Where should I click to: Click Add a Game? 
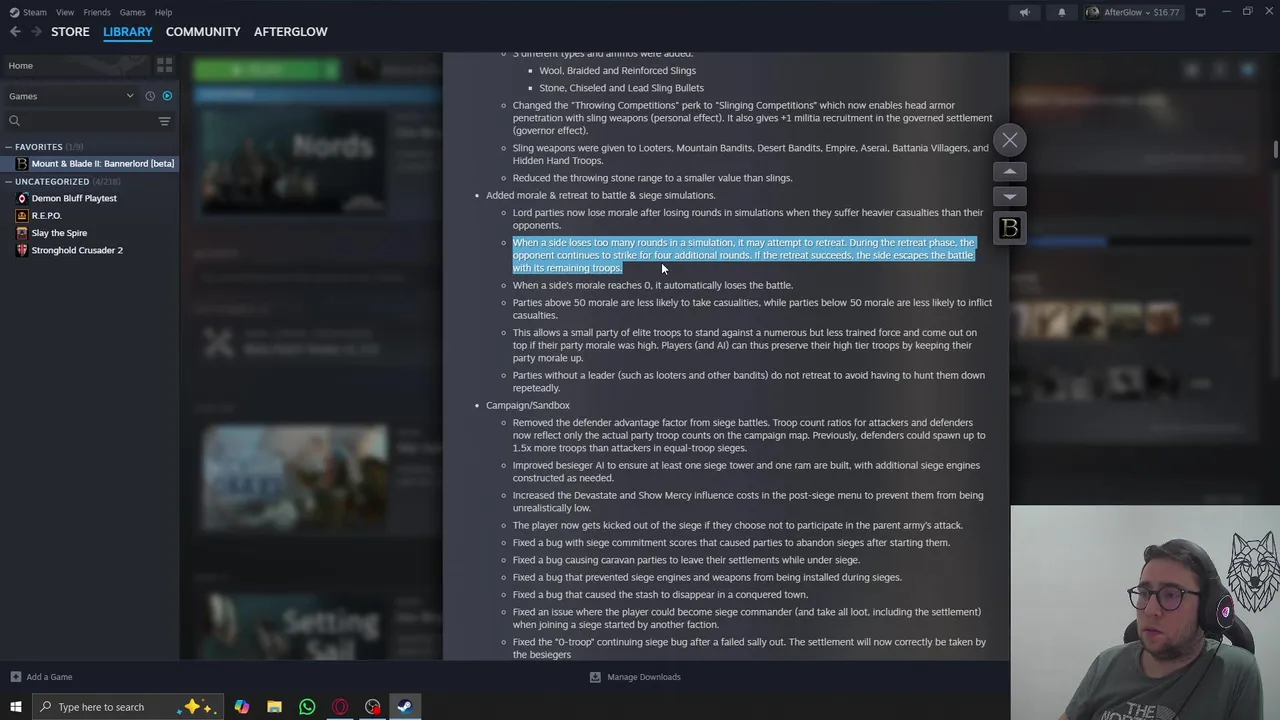coord(41,677)
